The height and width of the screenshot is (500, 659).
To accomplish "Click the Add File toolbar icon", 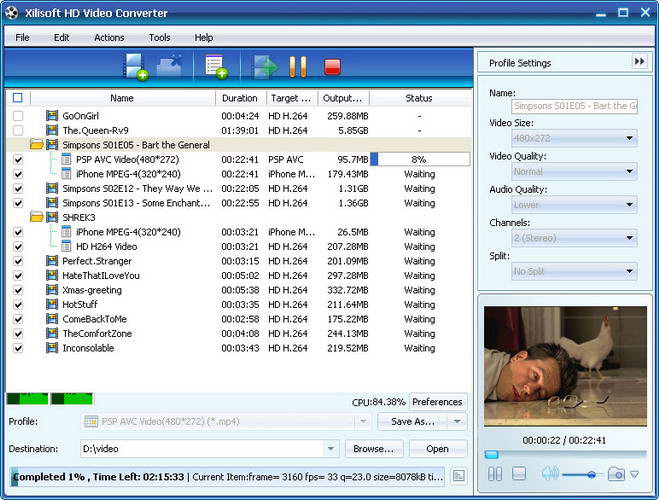I will click(134, 67).
